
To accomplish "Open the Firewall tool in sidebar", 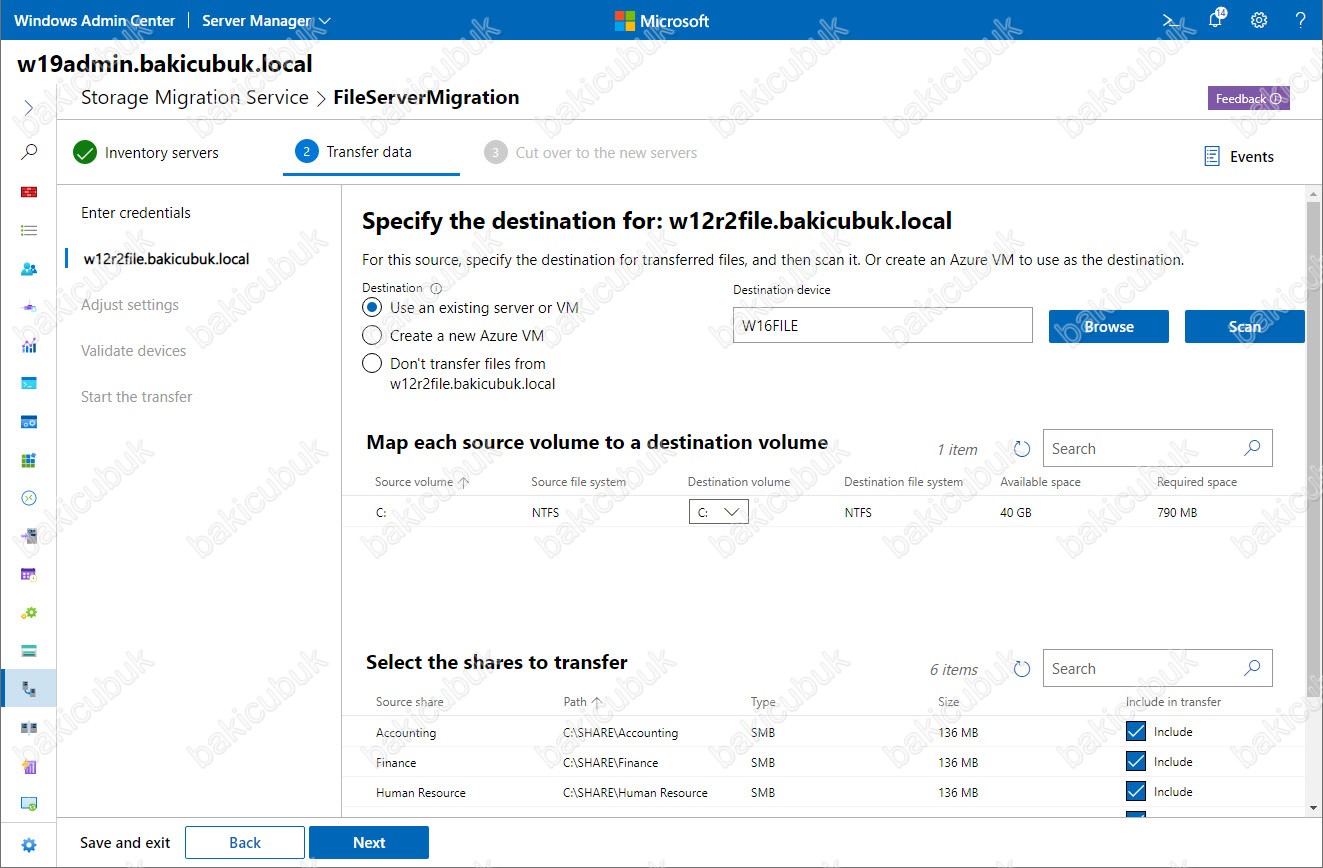I will coord(29,191).
